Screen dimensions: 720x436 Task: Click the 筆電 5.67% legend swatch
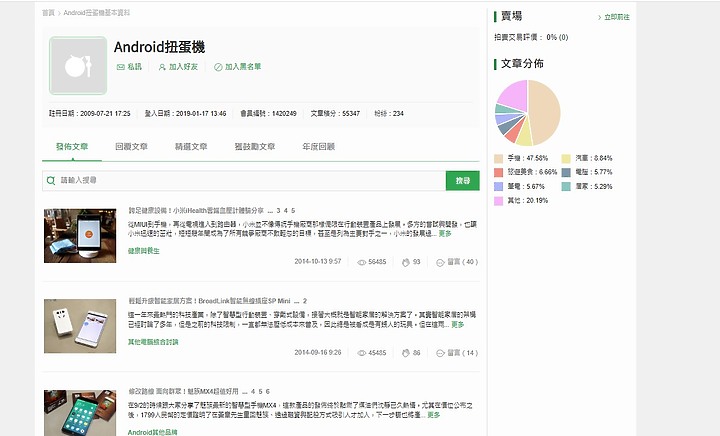pyautogui.click(x=499, y=187)
